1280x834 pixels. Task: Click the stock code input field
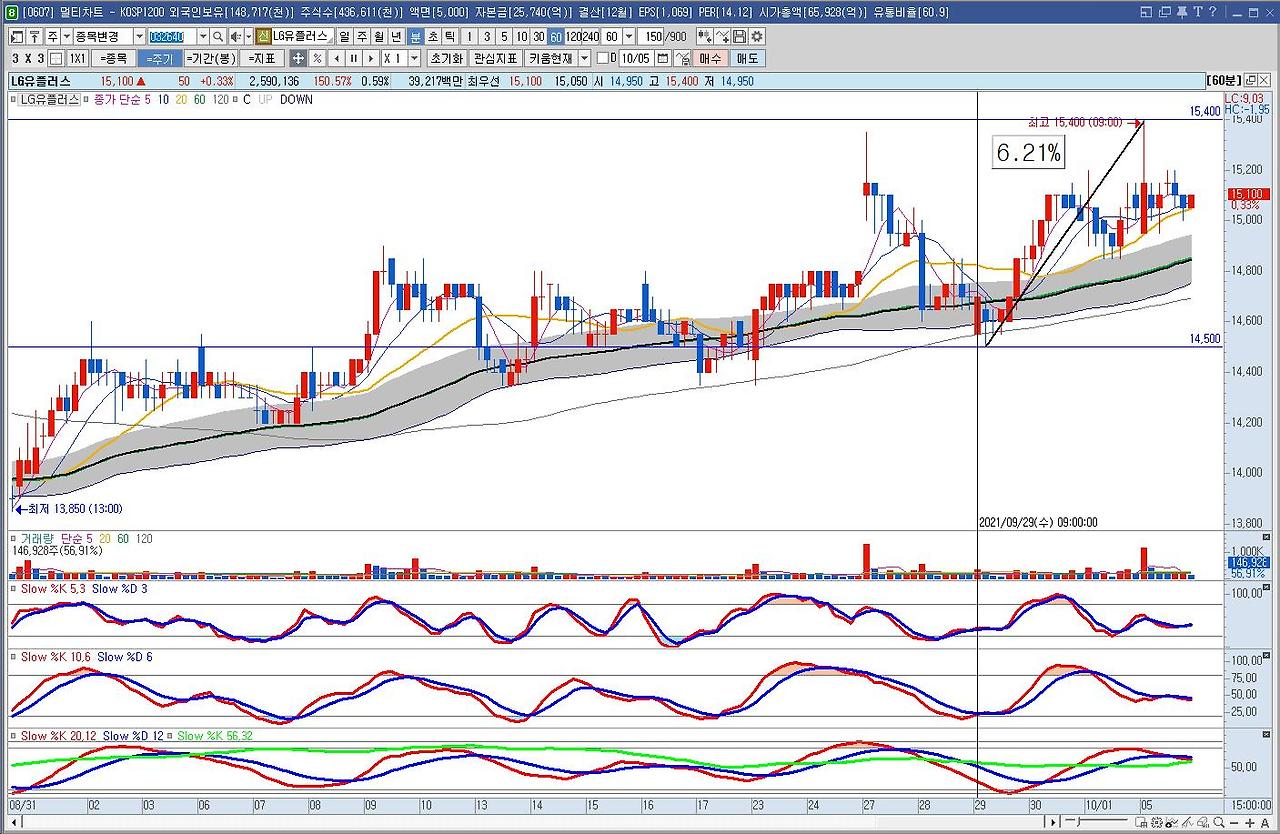(x=171, y=36)
